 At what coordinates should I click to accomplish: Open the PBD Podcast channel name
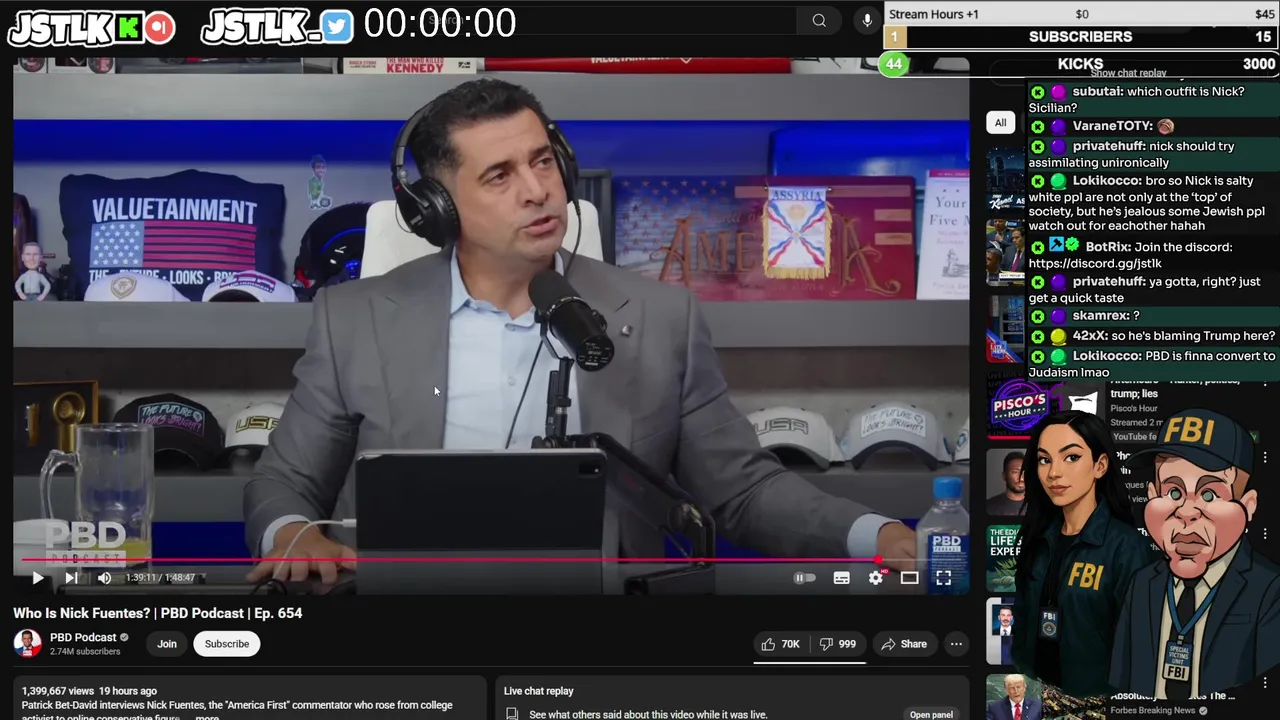(x=83, y=637)
